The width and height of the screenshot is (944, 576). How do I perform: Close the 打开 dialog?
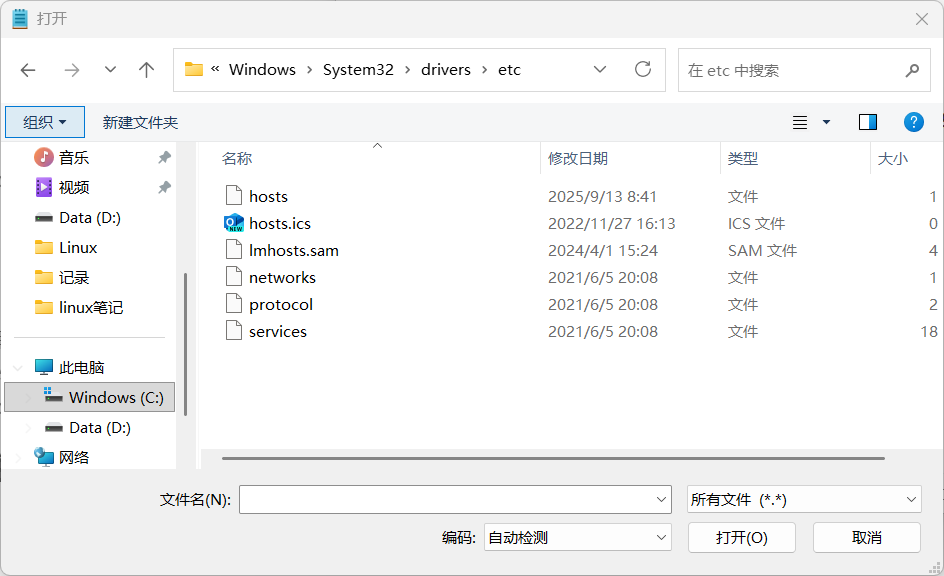921,19
